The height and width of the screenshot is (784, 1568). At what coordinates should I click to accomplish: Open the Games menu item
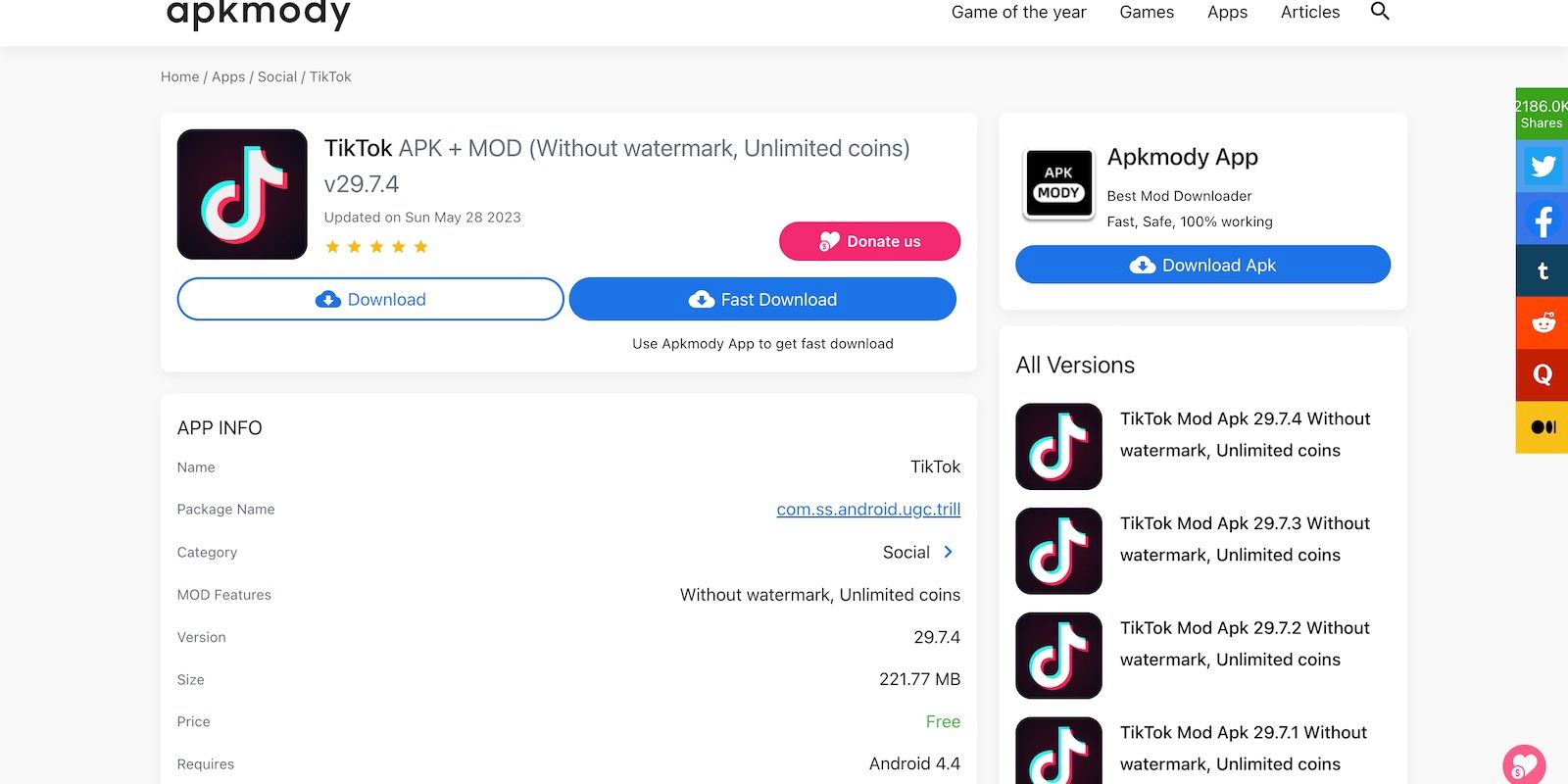click(x=1147, y=12)
